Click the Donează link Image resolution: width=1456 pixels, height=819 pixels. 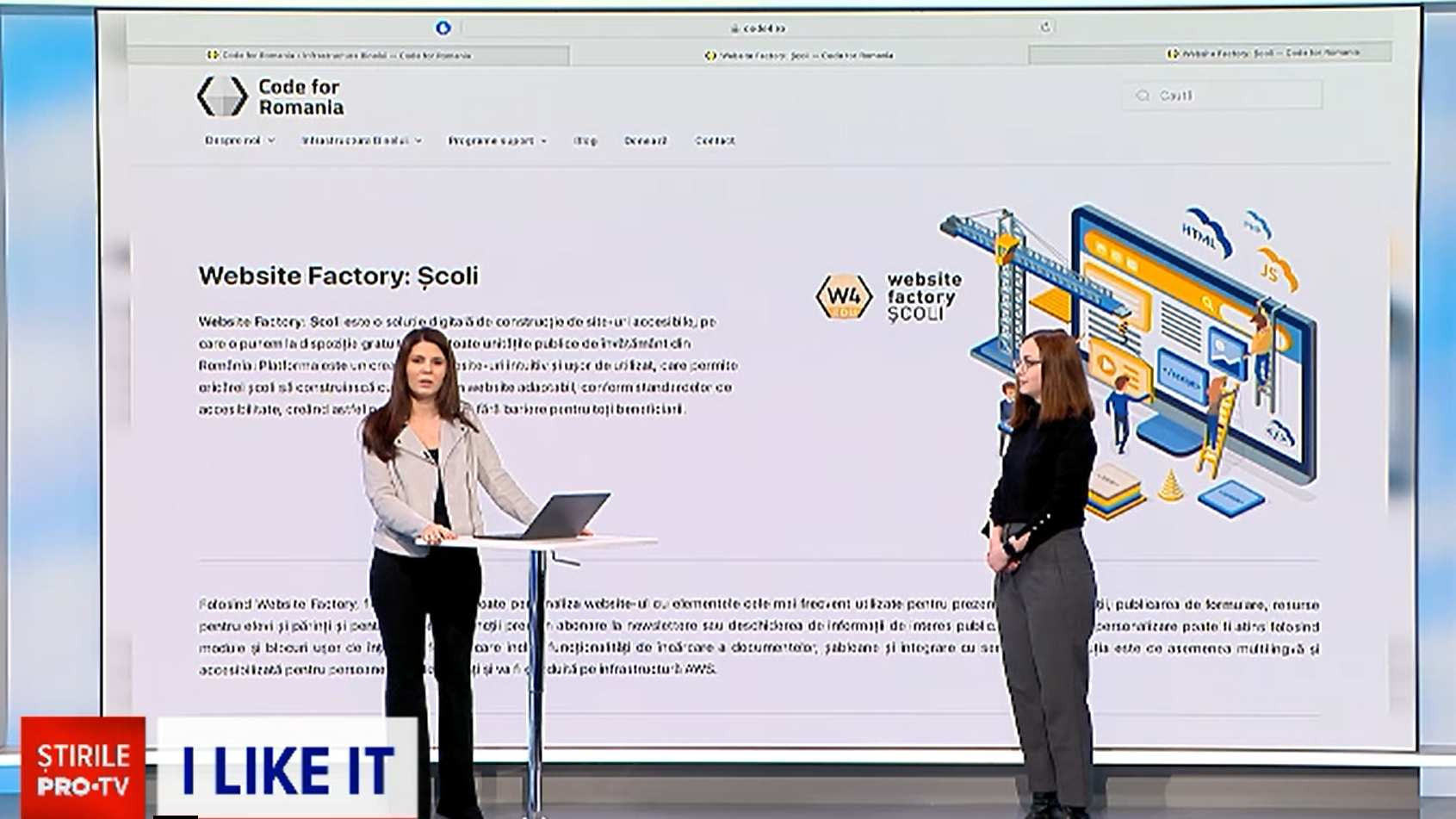(644, 140)
